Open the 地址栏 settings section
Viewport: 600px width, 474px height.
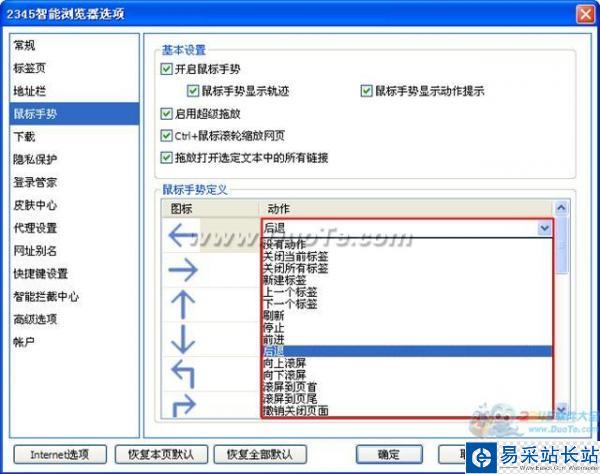74,91
